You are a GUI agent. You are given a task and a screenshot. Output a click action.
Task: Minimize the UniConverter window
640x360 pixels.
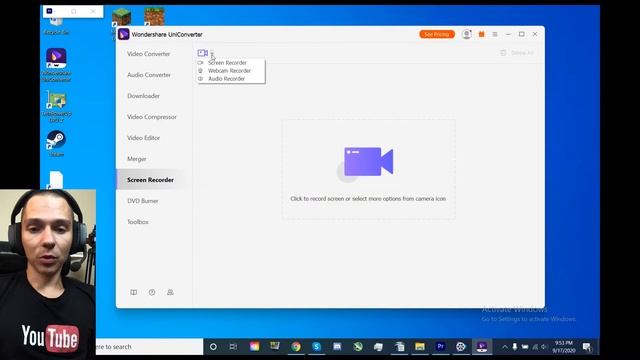[x=508, y=34]
